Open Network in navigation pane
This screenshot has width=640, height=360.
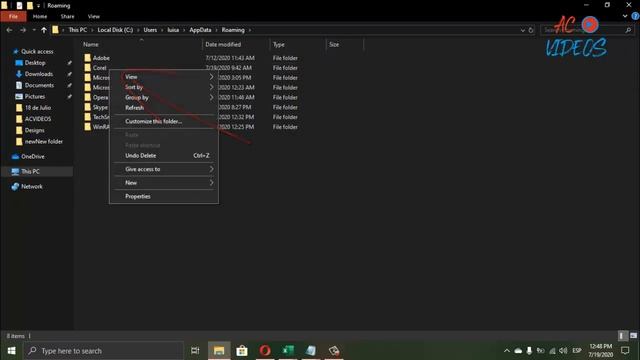coord(31,187)
